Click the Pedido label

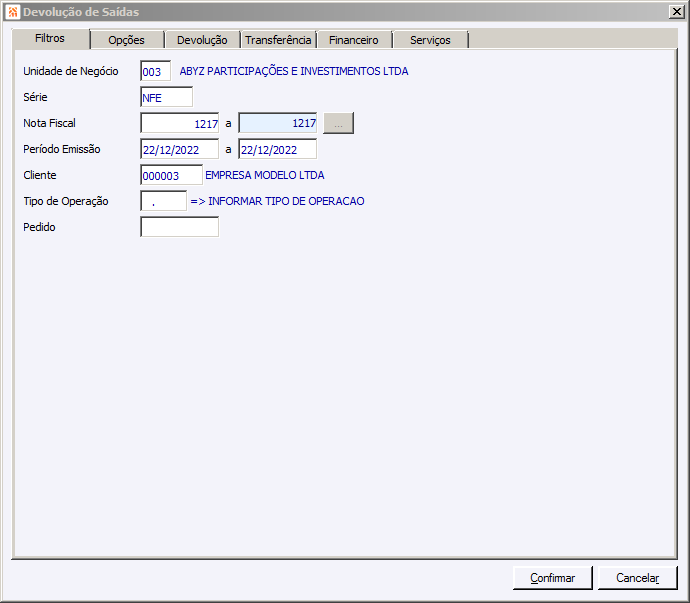(39, 227)
